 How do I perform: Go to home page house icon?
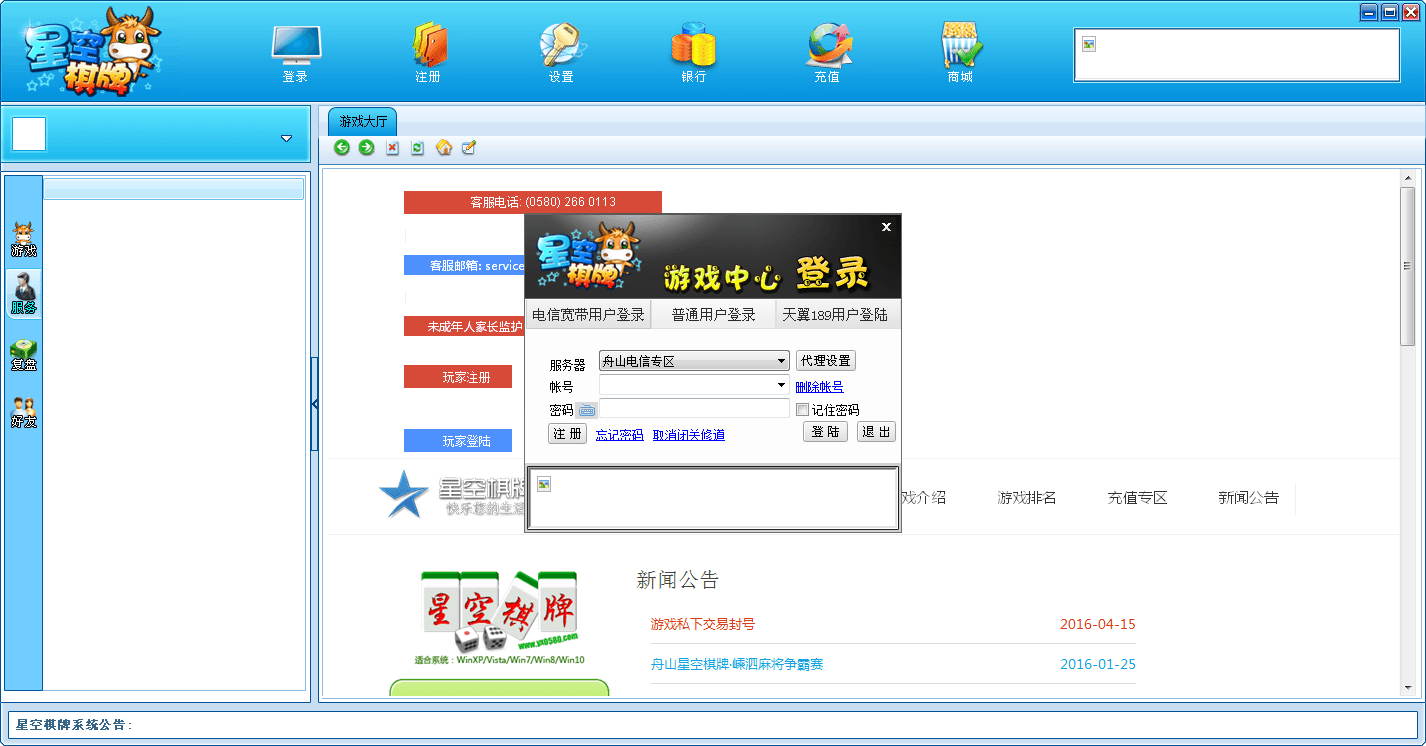pyautogui.click(x=444, y=148)
